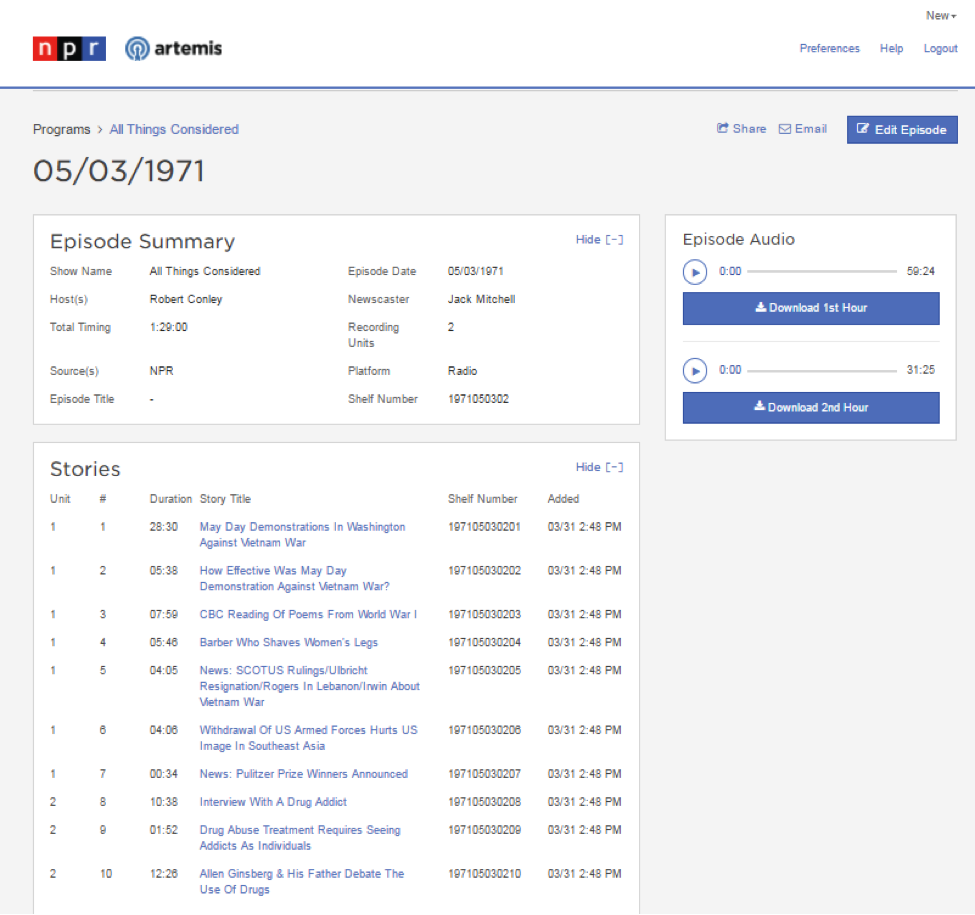Download 1st Hour audio file
The width and height of the screenshot is (975, 915).
[x=811, y=308]
